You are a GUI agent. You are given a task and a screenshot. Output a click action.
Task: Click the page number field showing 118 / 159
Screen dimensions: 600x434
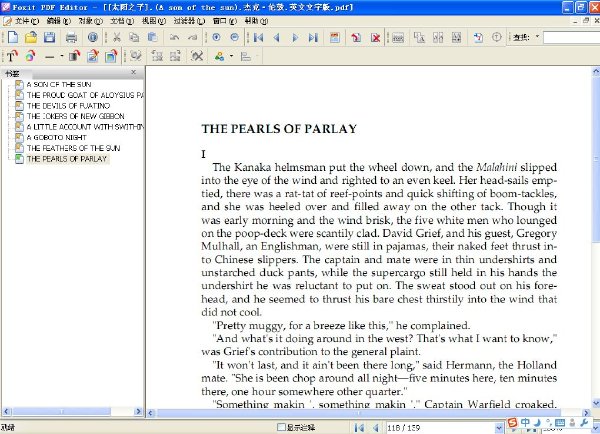tap(440, 427)
